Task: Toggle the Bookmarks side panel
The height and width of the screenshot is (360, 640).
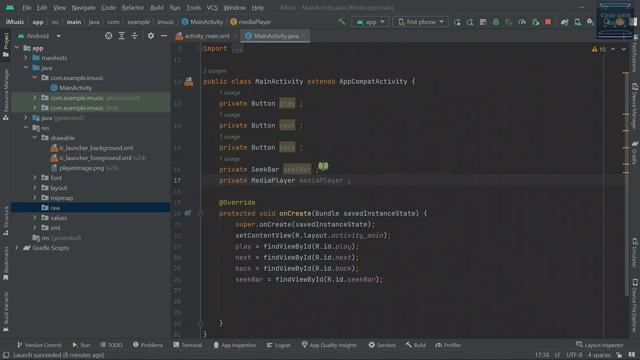Action: click(6, 263)
